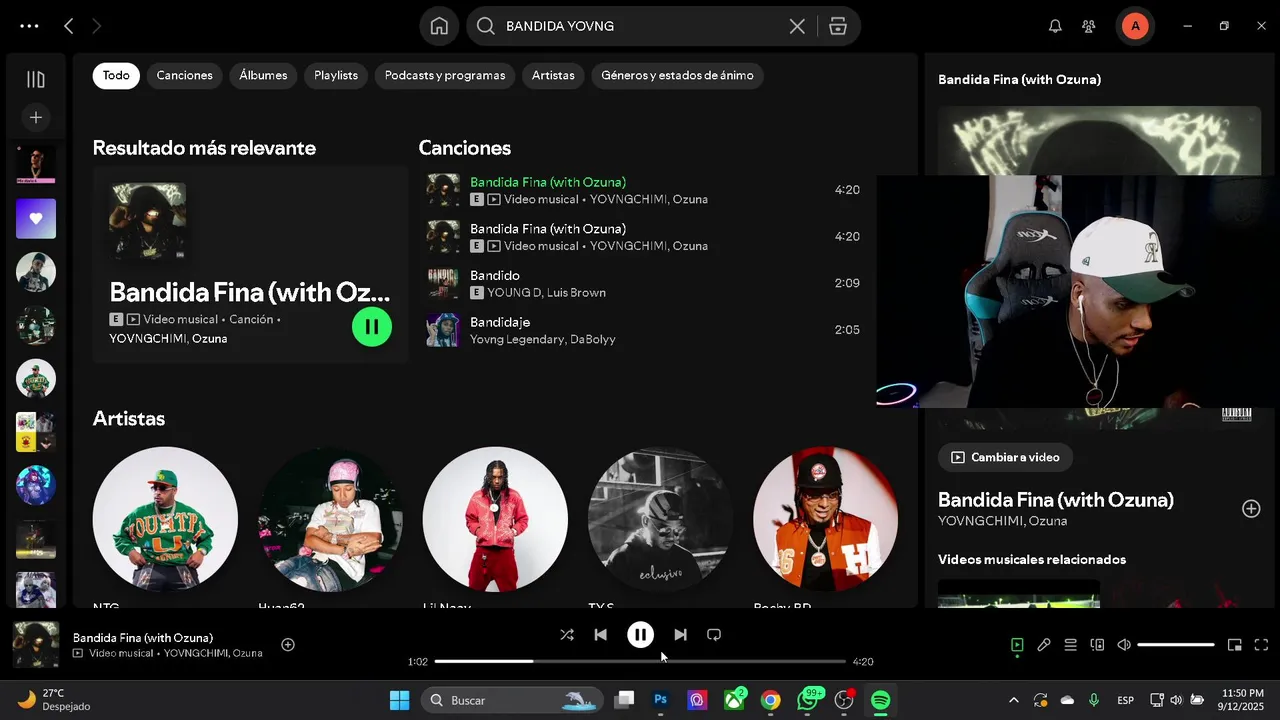This screenshot has height=720, width=1280.
Task: Skip to the next track
Action: 680,634
